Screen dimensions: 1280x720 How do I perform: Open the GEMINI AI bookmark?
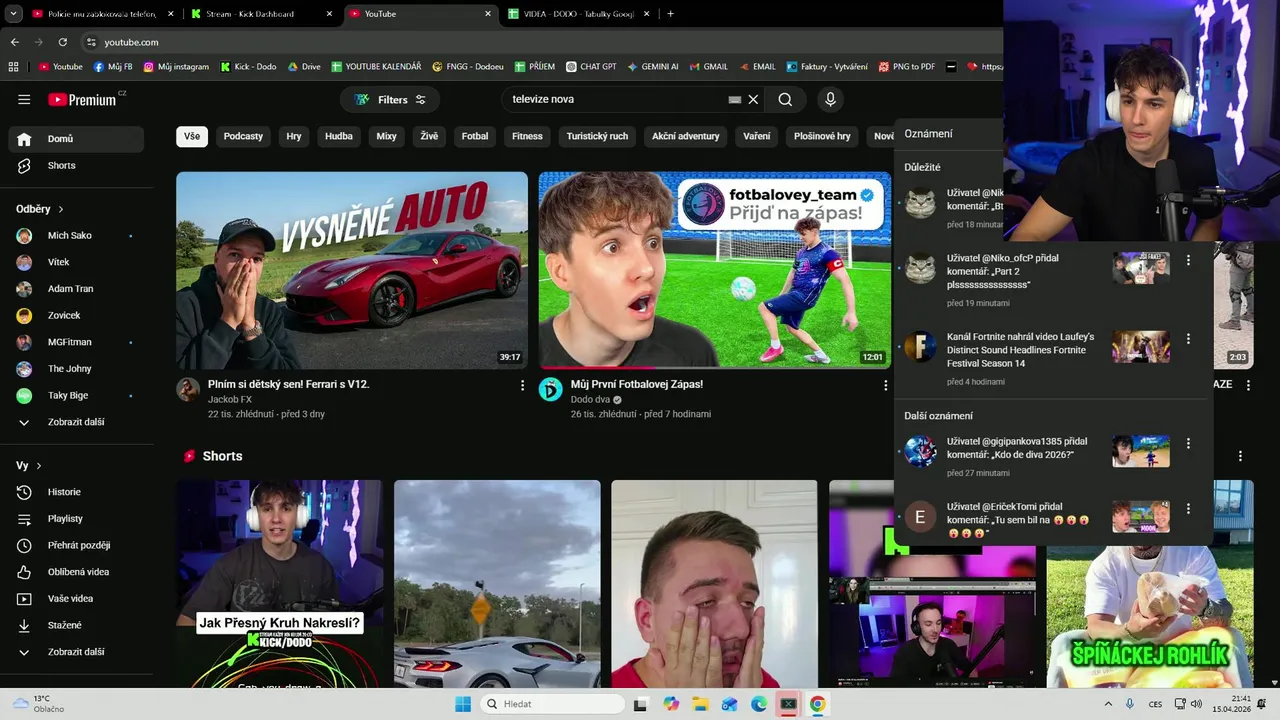653,67
